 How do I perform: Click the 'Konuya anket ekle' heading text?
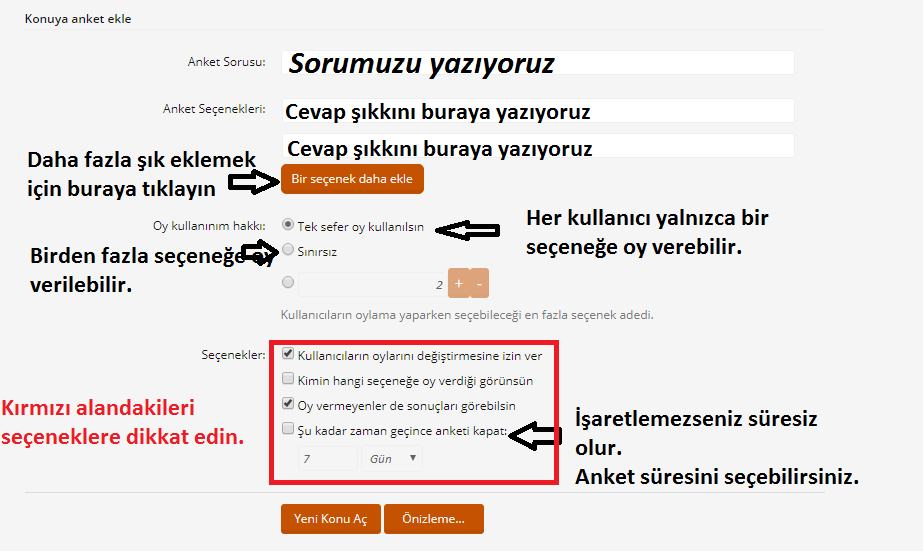pos(78,19)
